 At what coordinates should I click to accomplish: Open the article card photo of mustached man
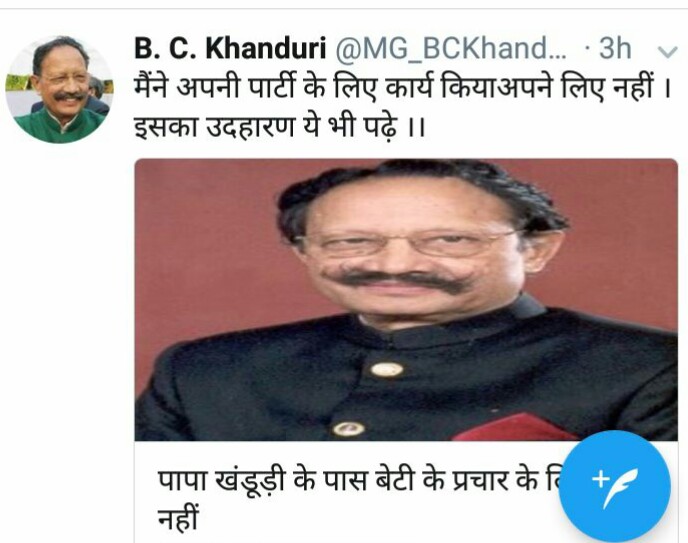(406, 300)
